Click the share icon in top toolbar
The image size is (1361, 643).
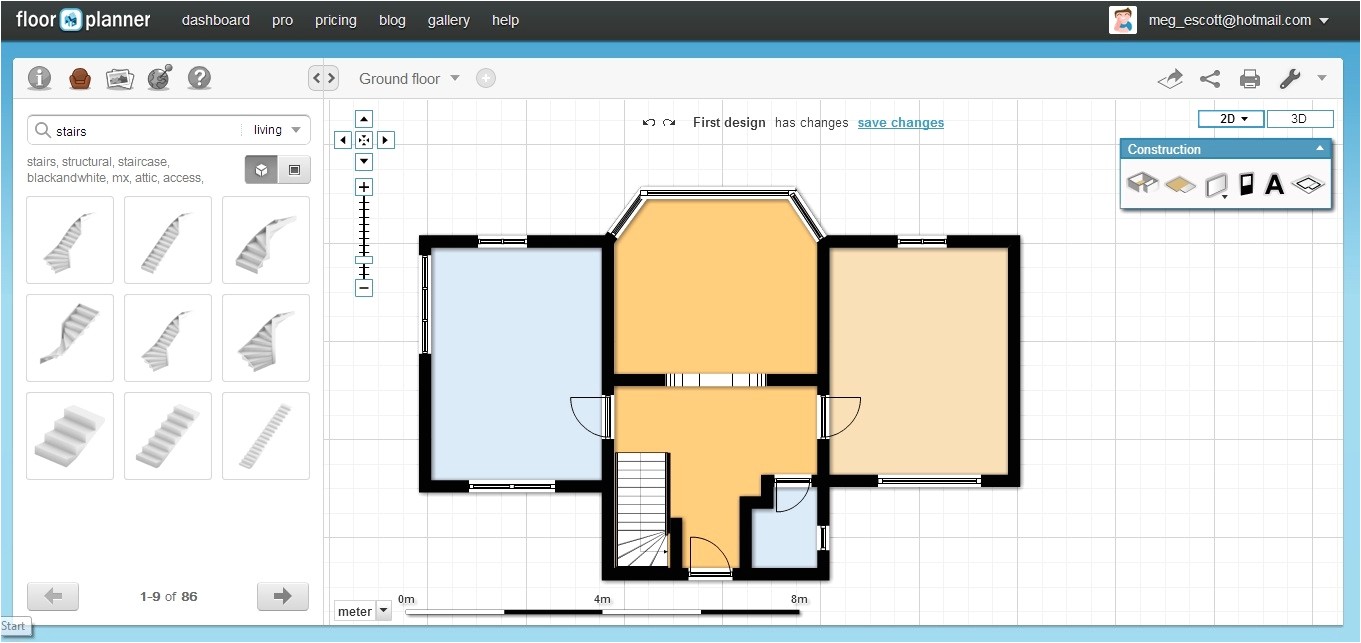pyautogui.click(x=1210, y=79)
